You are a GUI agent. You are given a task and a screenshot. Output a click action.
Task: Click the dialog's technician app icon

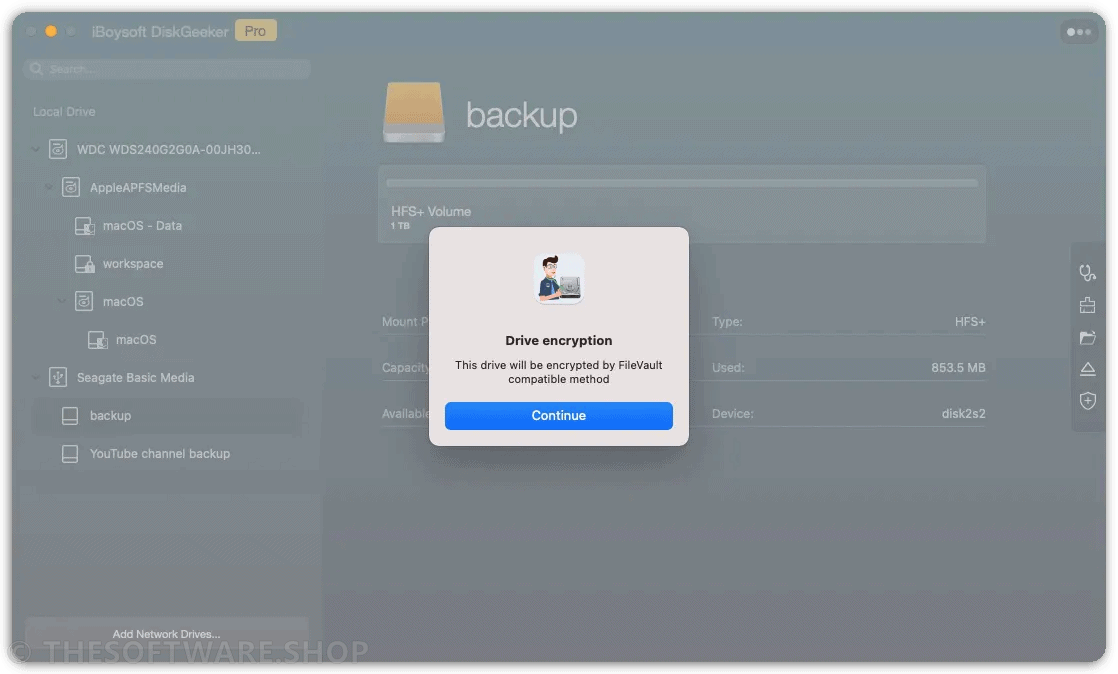point(558,279)
